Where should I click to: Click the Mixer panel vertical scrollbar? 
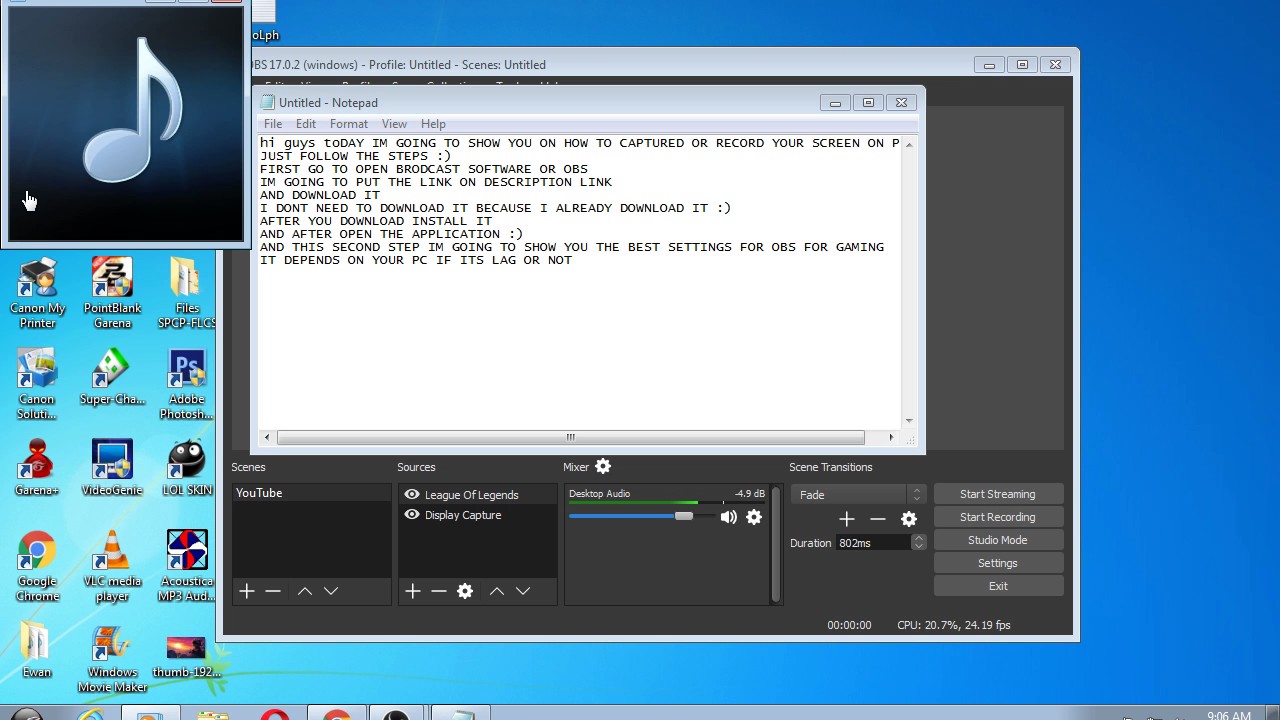click(775, 544)
